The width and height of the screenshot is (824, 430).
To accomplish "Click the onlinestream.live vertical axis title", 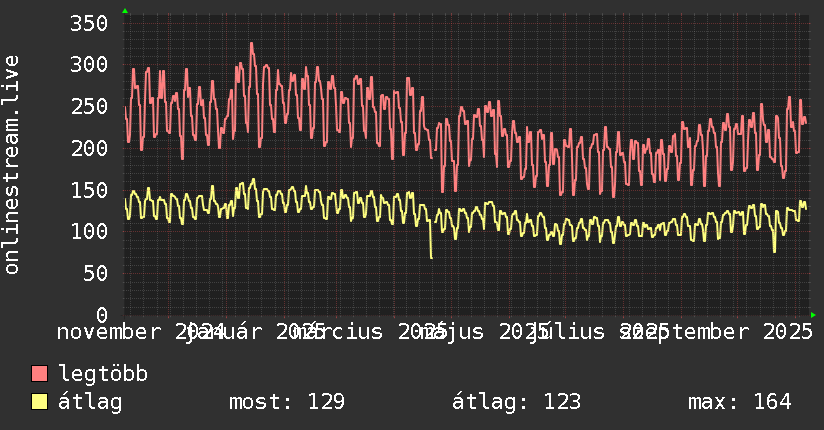I will pyautogui.click(x=11, y=165).
